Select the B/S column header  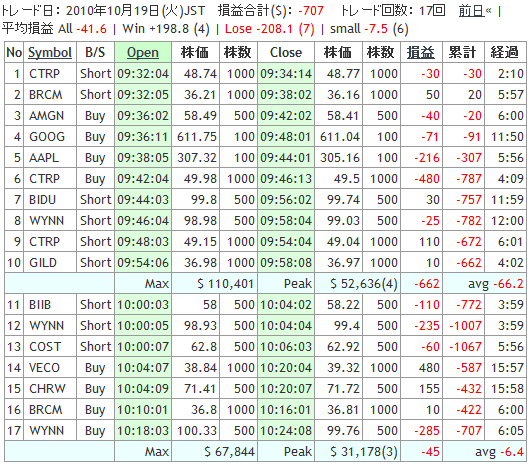[x=95, y=52]
